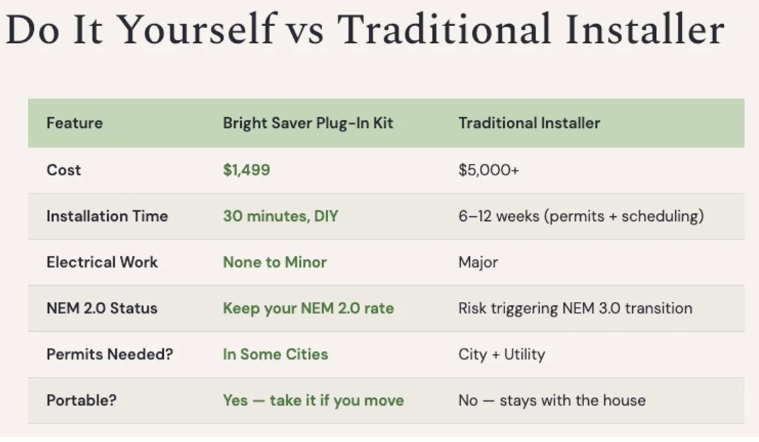Click the "Do It Yourself vs Traditional Installer" heading
This screenshot has height=442, width=759.
(x=364, y=31)
